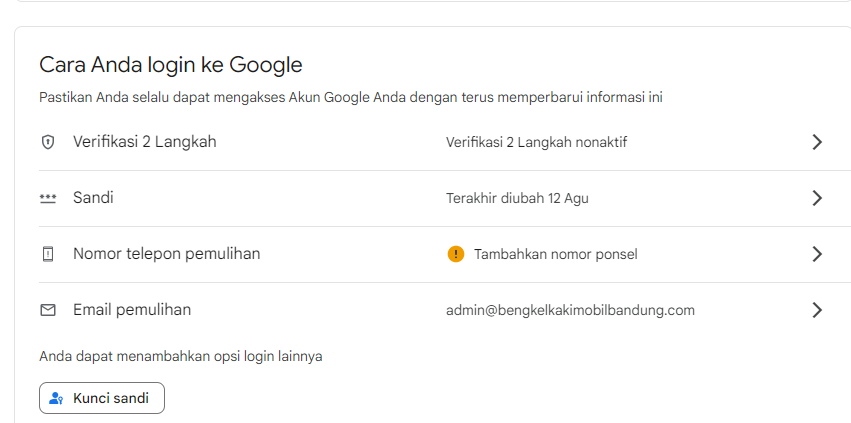Click the envelope icon beside Email pemulihan
The image size is (851, 423).
pyautogui.click(x=48, y=310)
